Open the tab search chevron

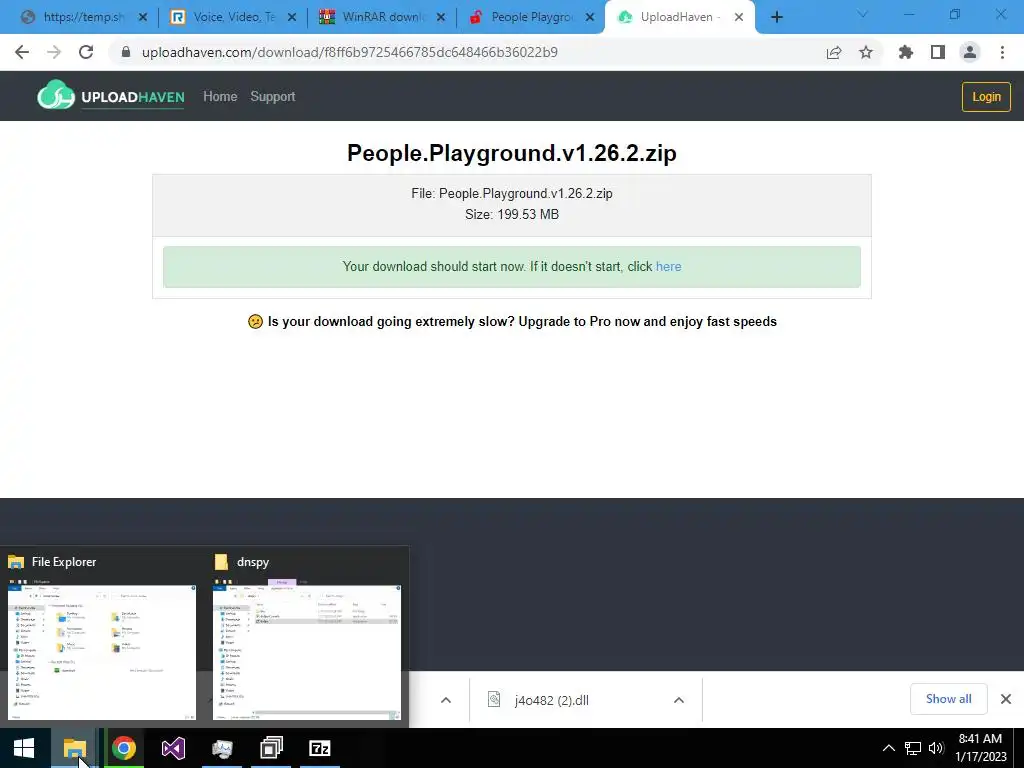click(862, 14)
